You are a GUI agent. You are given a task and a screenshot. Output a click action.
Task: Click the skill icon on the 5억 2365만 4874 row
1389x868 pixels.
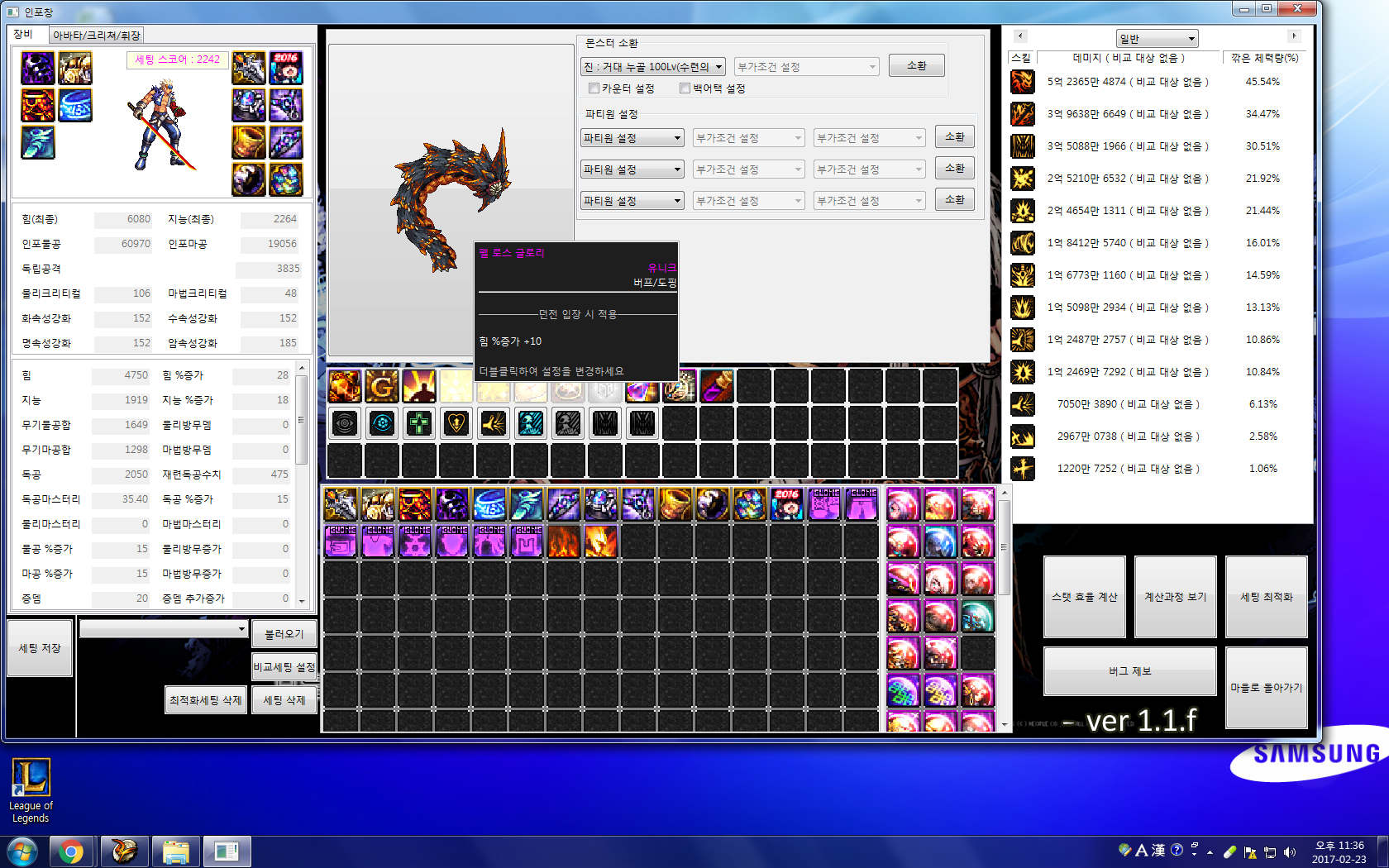coord(1023,82)
